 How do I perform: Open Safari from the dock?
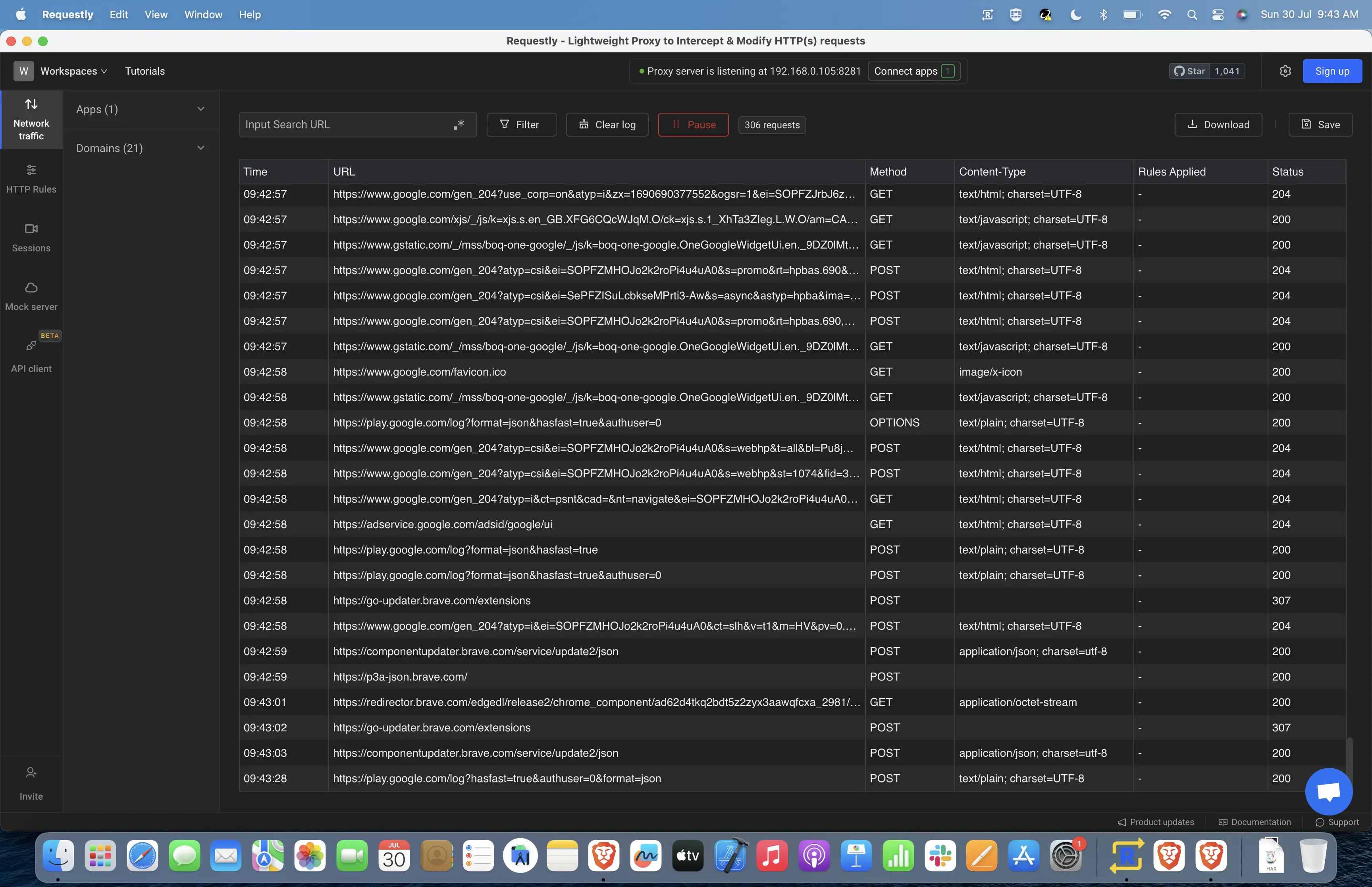click(142, 856)
